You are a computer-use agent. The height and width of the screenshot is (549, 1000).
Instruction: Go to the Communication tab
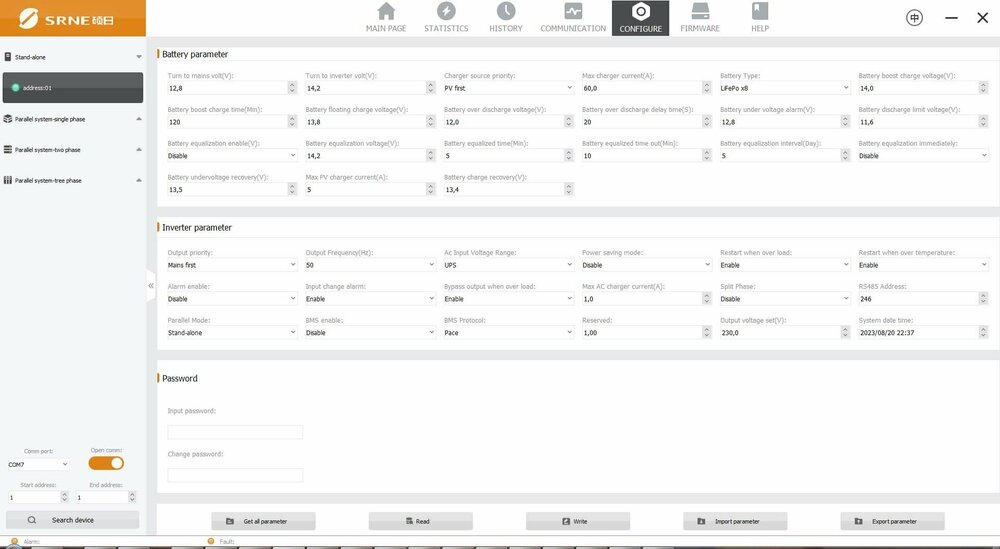click(573, 18)
